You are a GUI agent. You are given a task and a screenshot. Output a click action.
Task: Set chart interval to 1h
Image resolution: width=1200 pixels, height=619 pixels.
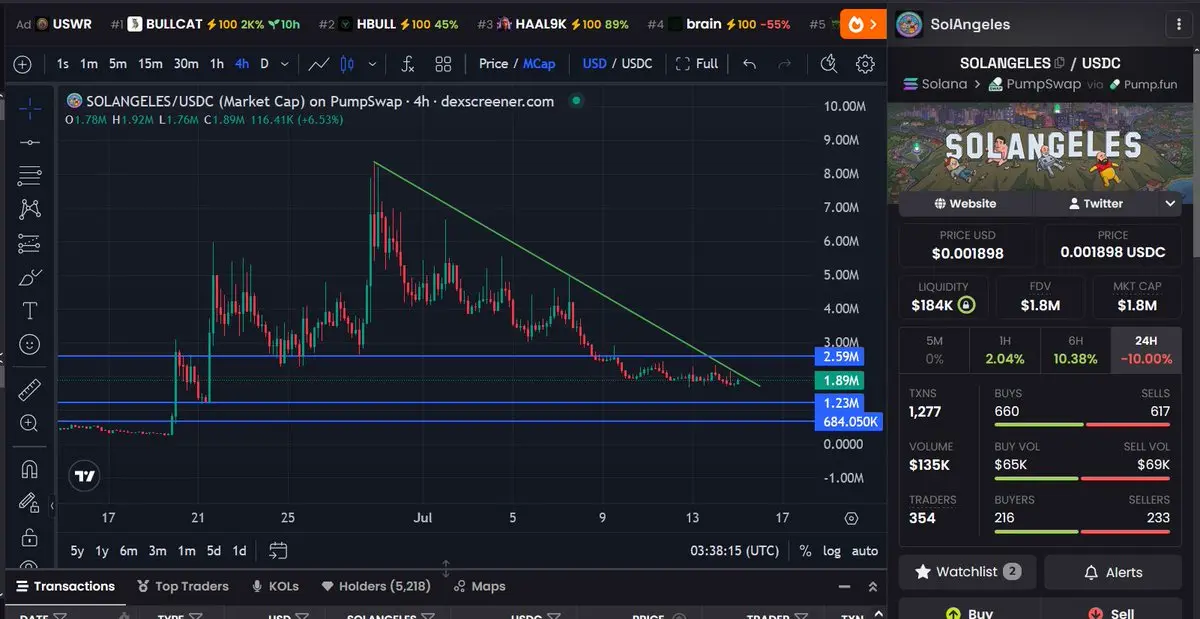click(217, 64)
